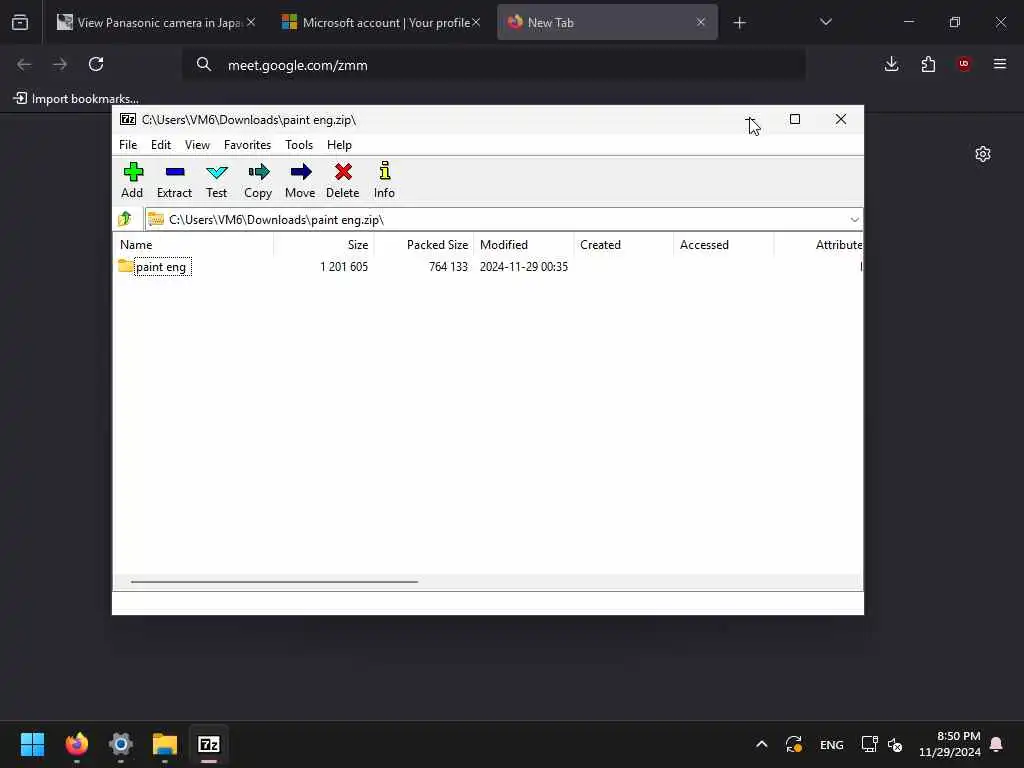
Task: Click the muted volume tray icon
Action: pyautogui.click(x=895, y=744)
